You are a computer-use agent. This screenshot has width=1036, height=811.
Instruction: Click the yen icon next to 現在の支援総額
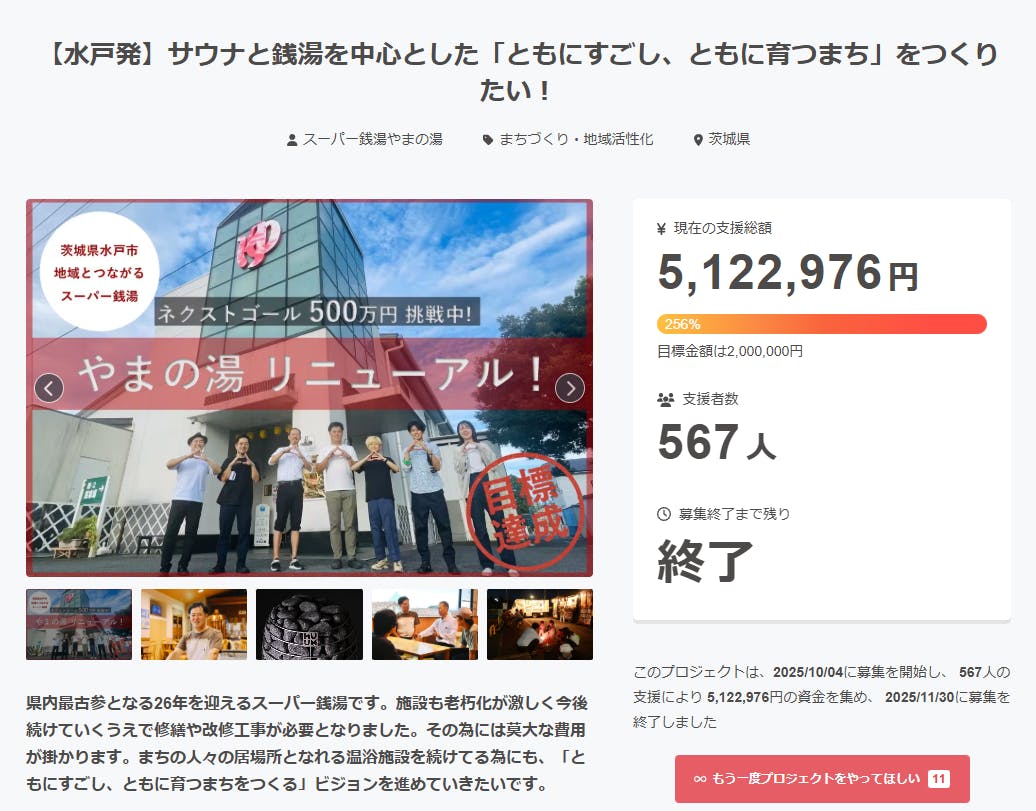click(662, 229)
